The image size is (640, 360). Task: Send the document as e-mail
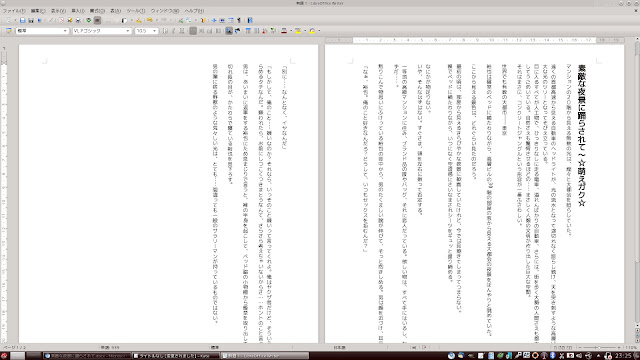pyautogui.click(x=39, y=20)
